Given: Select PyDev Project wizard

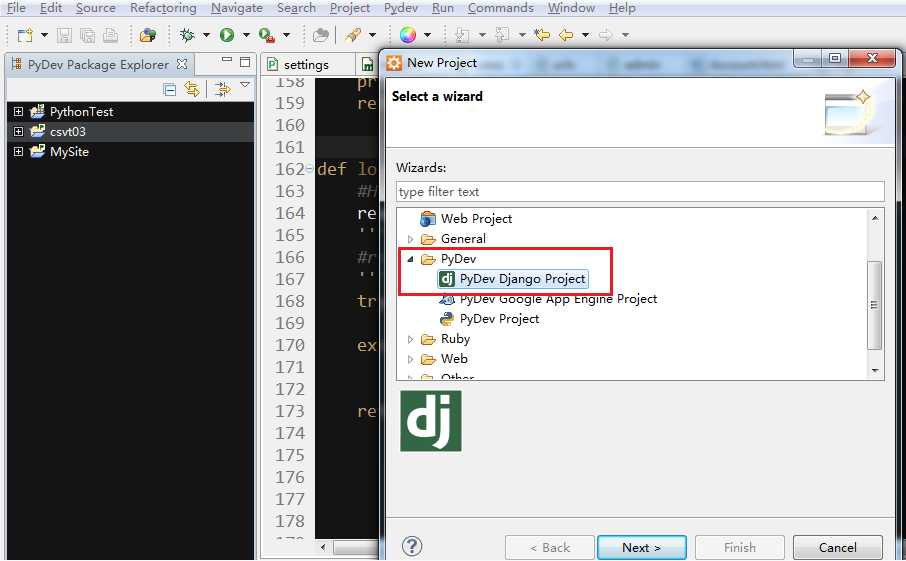Looking at the screenshot, I should [499, 319].
